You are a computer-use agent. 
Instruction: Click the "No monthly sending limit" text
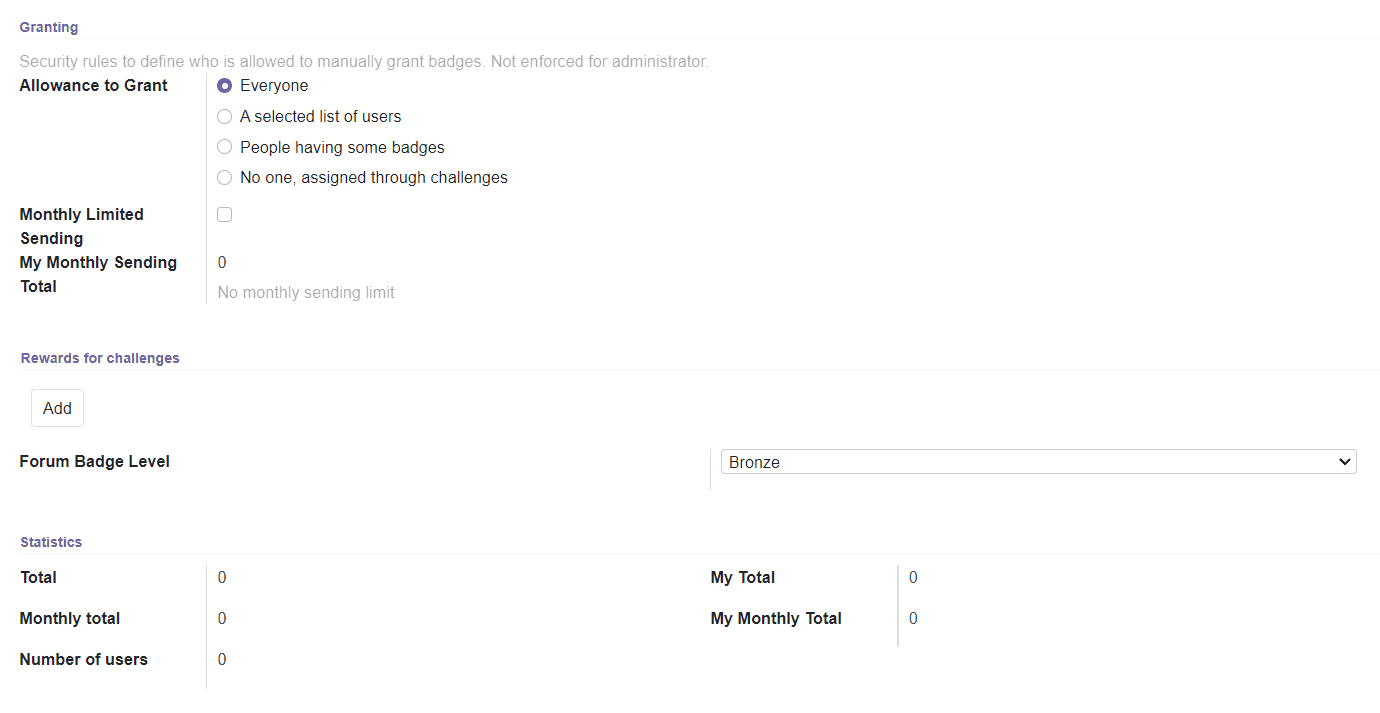tap(306, 293)
